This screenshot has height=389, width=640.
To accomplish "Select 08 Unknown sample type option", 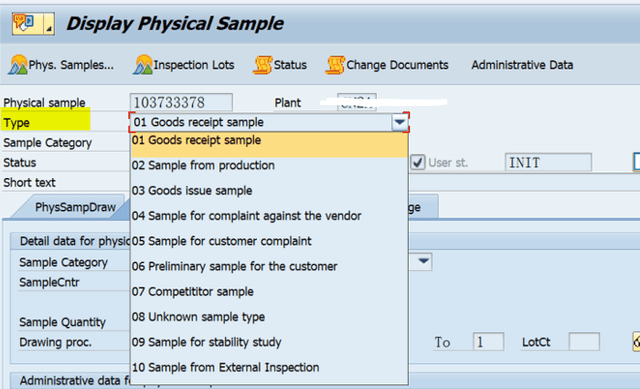I will (269, 317).
